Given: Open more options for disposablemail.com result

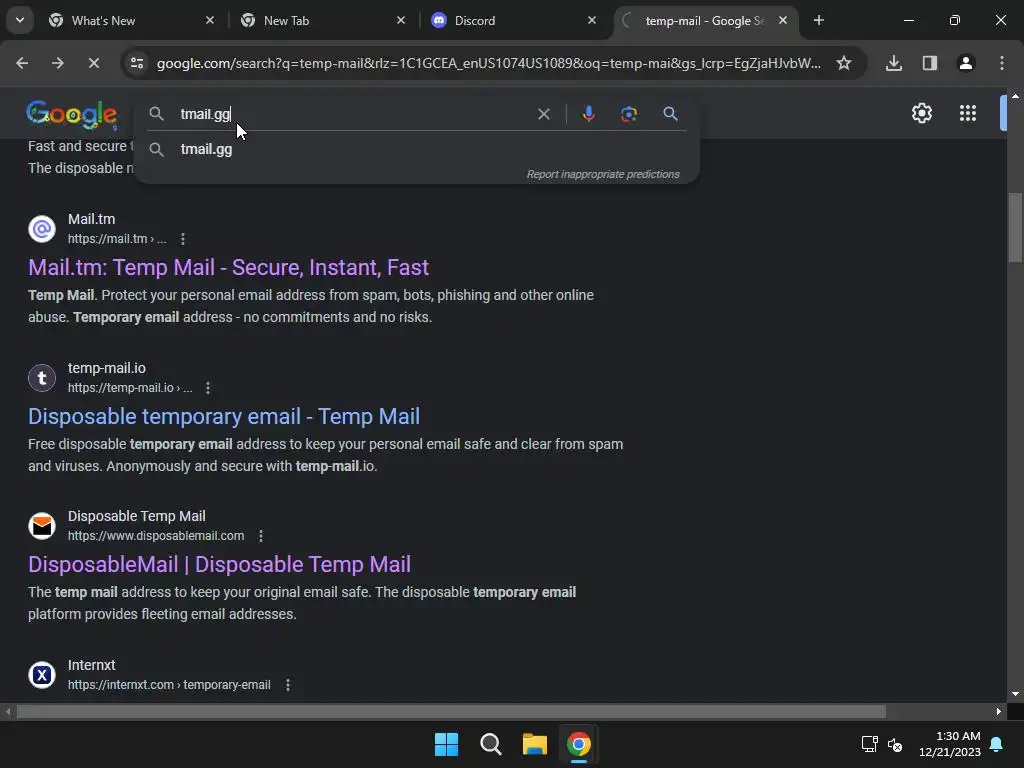Looking at the screenshot, I should [x=261, y=536].
